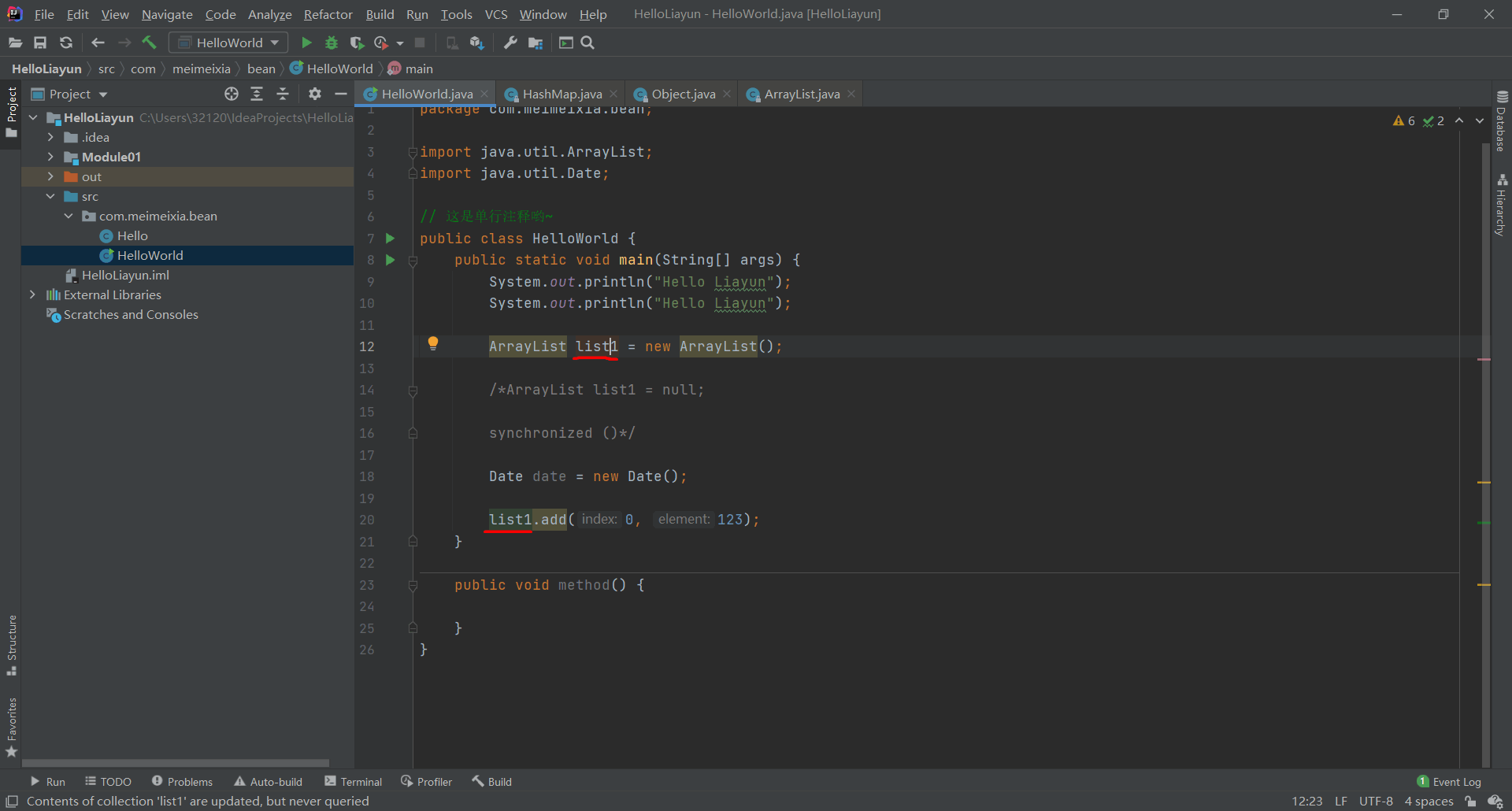The width and height of the screenshot is (1512, 811).
Task: Expand External Libraries node
Action: tap(32, 294)
